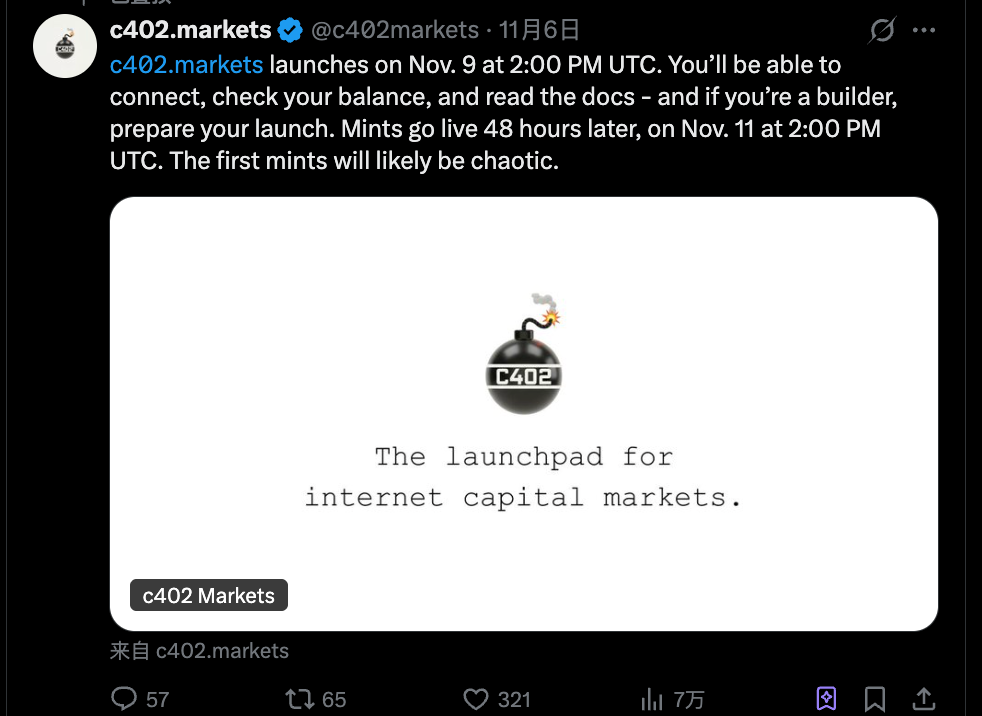This screenshot has width=982, height=716.
Task: Toggle the bookmark icon to save the post
Action: coord(875,699)
